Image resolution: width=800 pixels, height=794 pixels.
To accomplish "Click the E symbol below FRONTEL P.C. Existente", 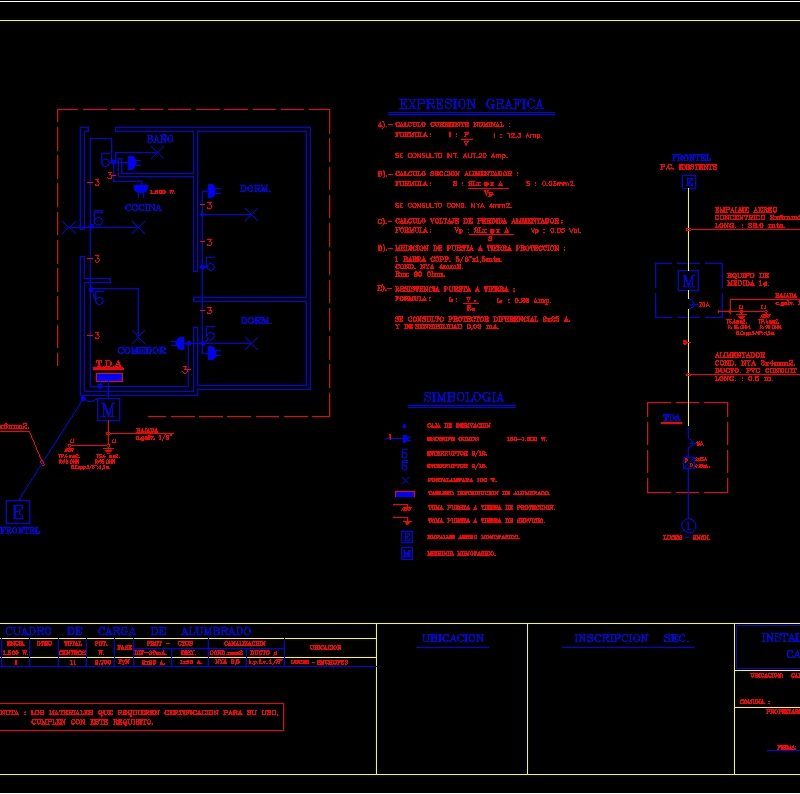I will pos(687,183).
